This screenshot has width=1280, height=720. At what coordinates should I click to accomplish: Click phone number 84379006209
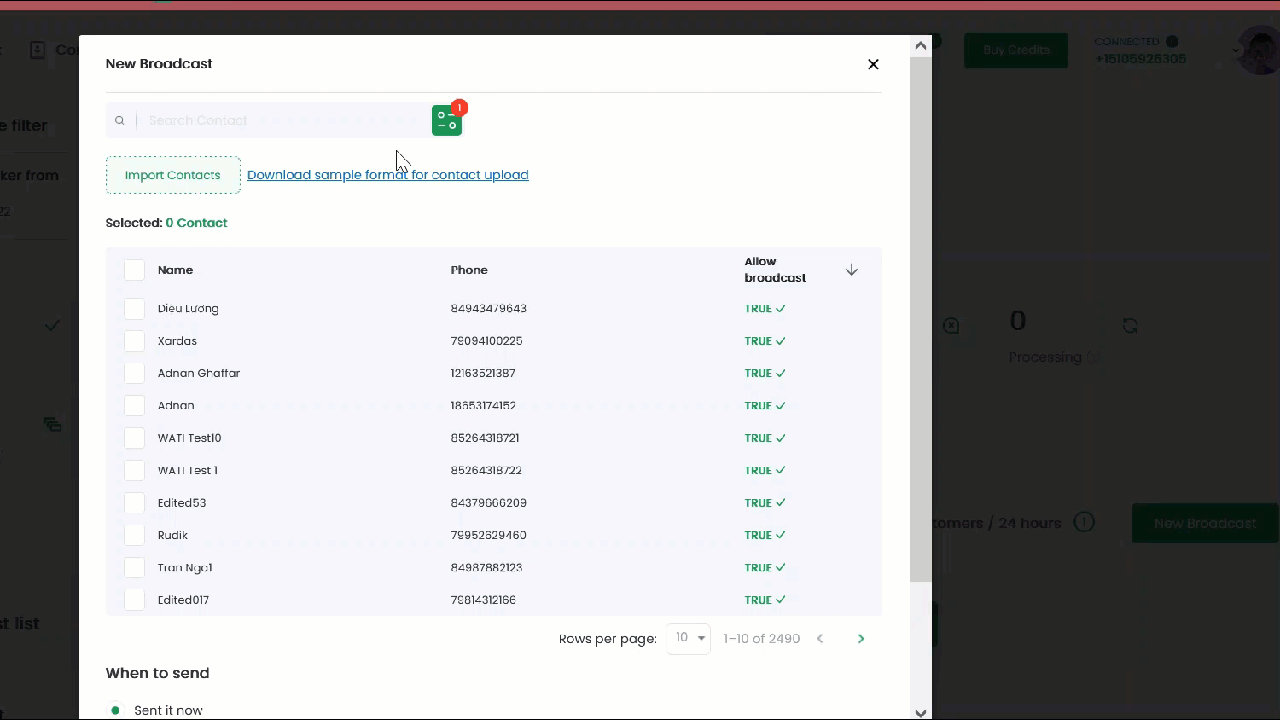click(489, 503)
